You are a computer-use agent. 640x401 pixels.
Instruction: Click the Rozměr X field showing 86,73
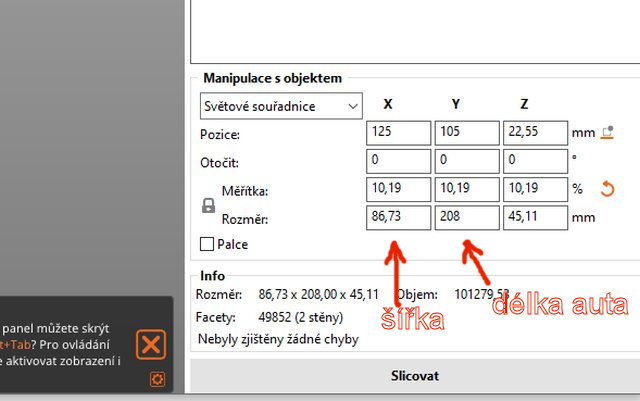click(x=398, y=217)
